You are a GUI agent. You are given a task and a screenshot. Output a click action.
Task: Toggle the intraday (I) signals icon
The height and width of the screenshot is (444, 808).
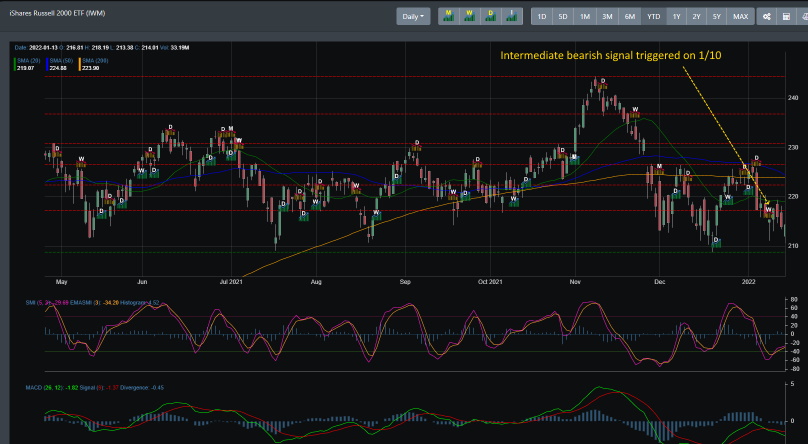pyautogui.click(x=512, y=16)
